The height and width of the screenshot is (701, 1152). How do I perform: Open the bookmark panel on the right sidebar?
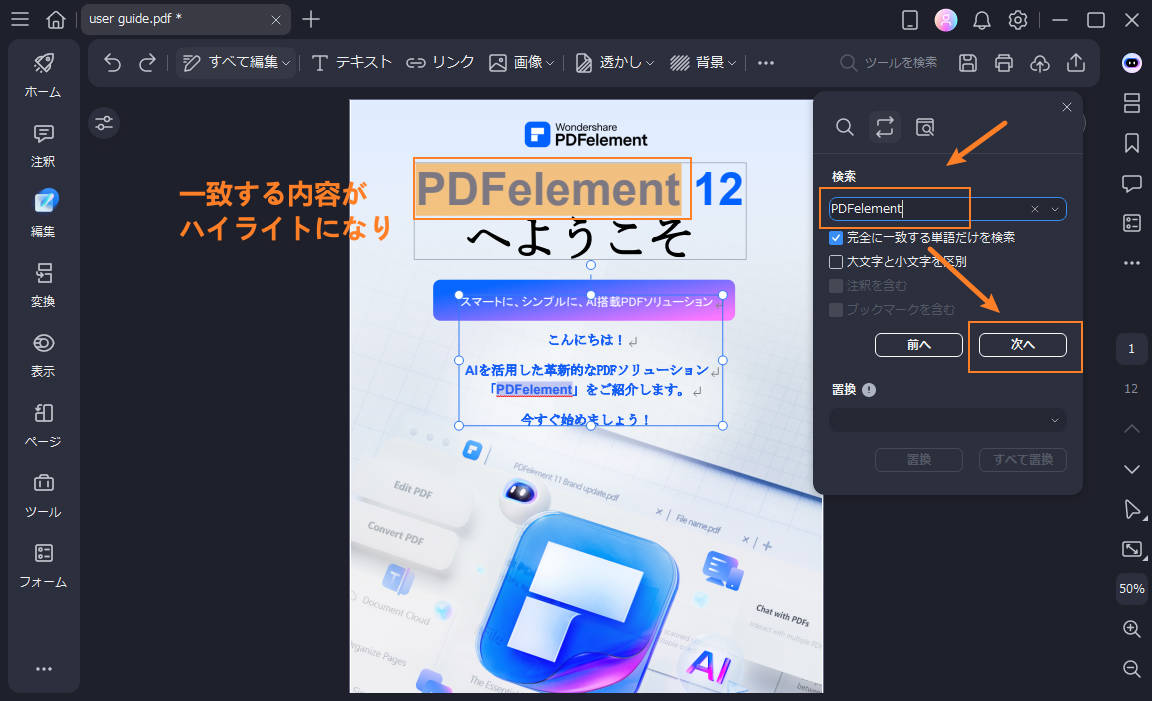[1131, 143]
